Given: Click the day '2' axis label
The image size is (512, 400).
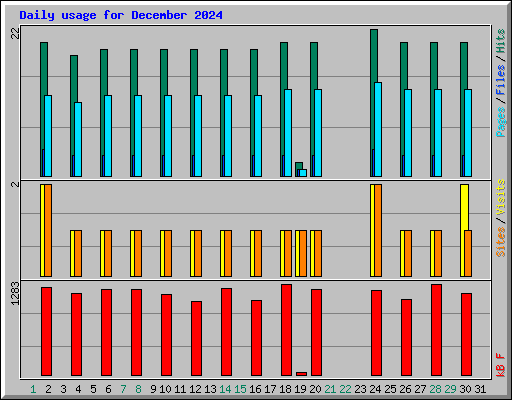Looking at the screenshot, I should point(48,389).
